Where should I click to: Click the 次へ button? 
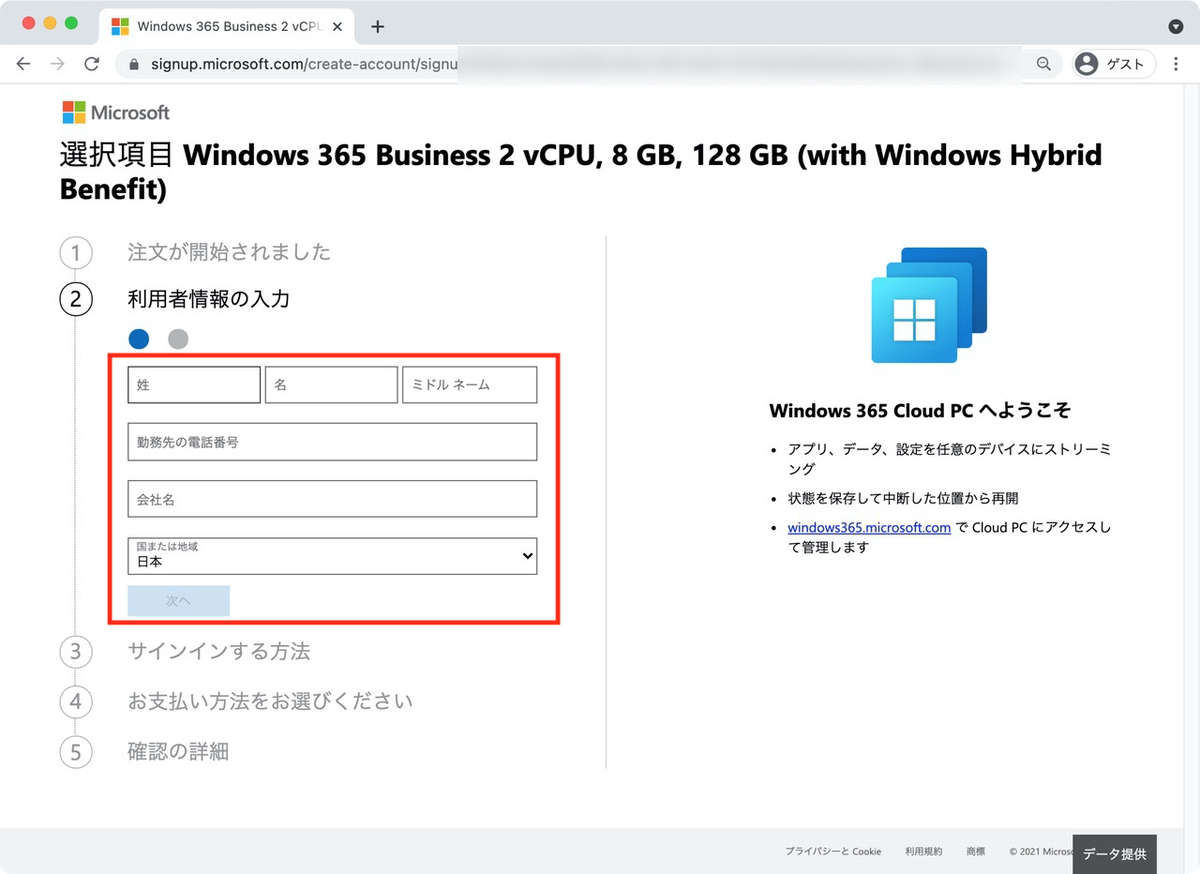[x=179, y=600]
